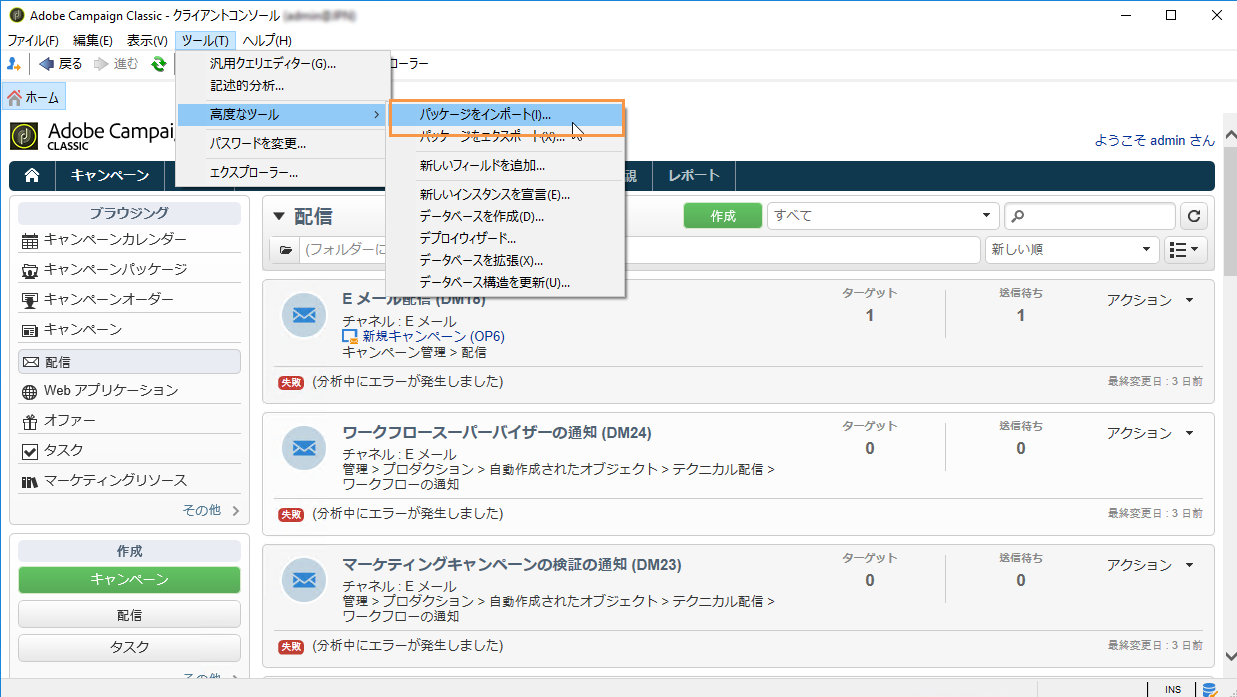This screenshot has height=697, width=1237.
Task: Open アクション dropdown for DM23
Action: [x=1150, y=565]
